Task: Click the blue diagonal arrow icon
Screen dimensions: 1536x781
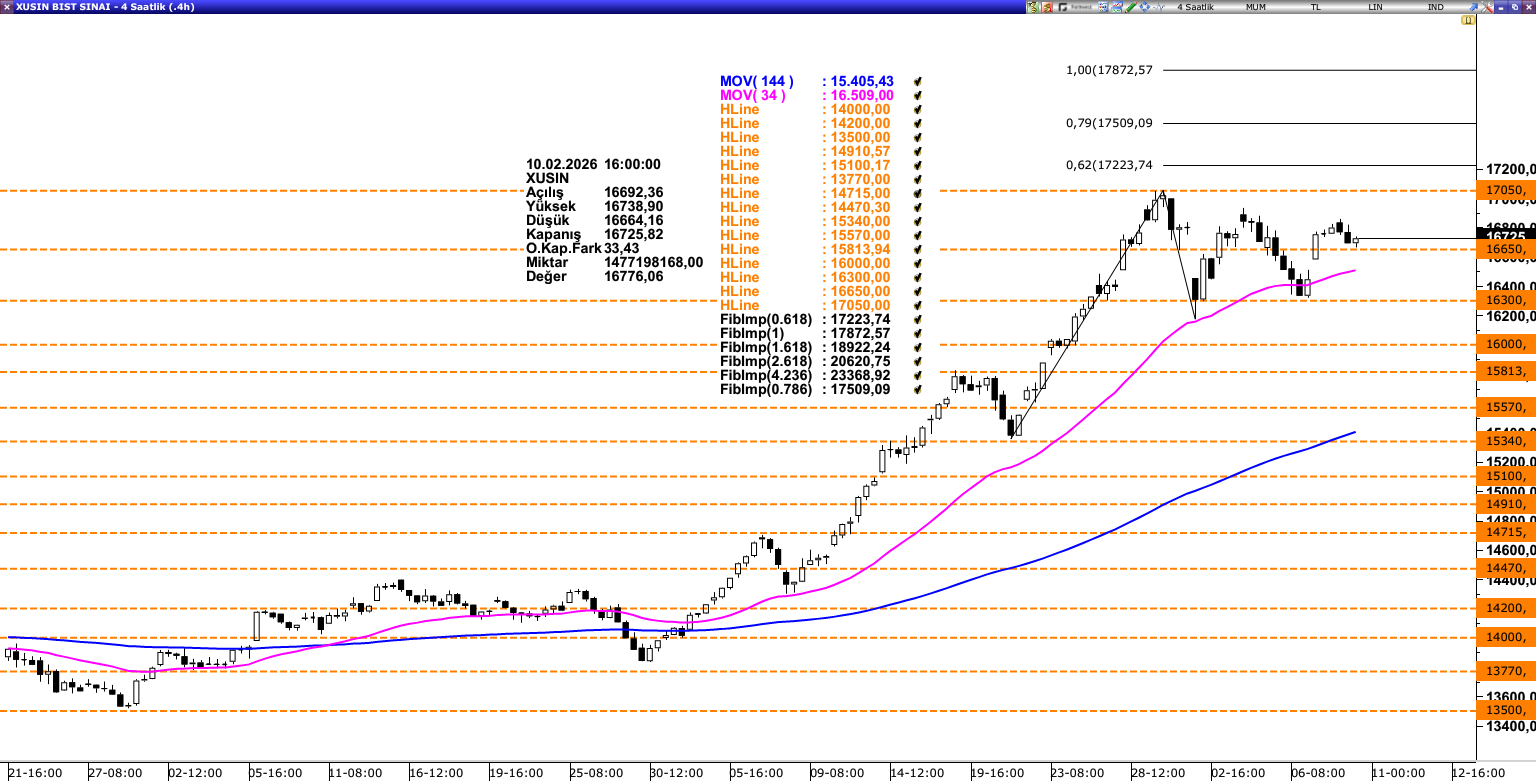Action: (1473, 7)
